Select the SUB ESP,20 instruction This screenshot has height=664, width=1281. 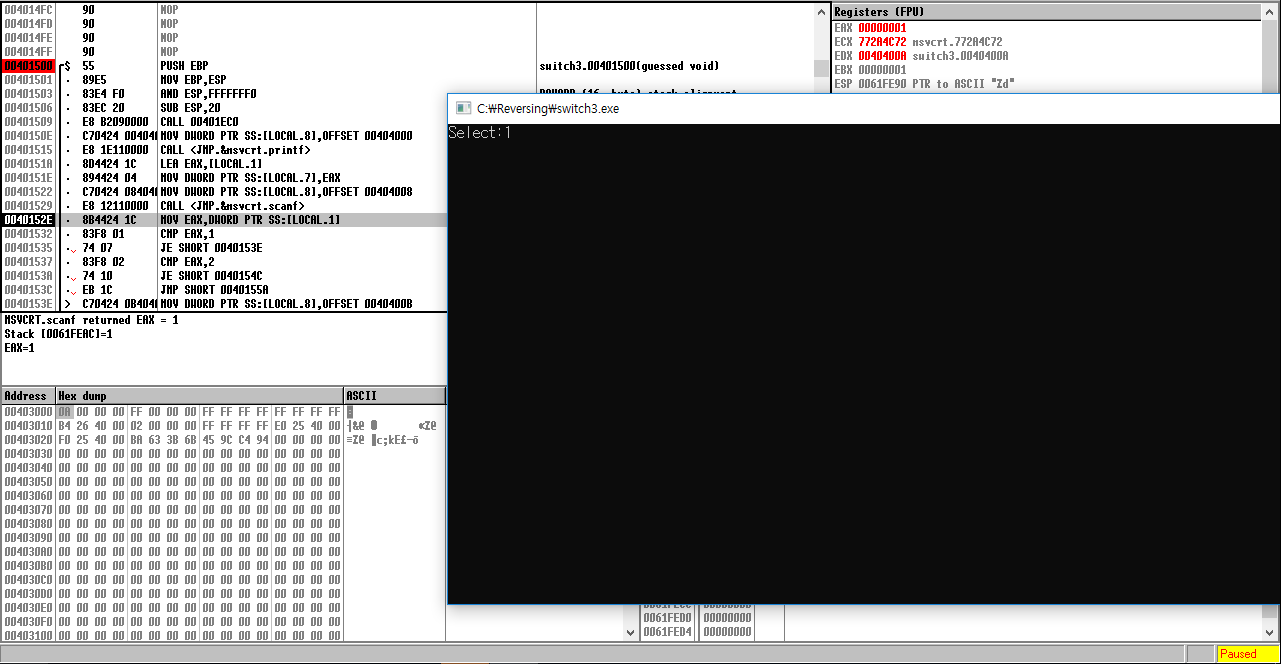pyautogui.click(x=192, y=108)
